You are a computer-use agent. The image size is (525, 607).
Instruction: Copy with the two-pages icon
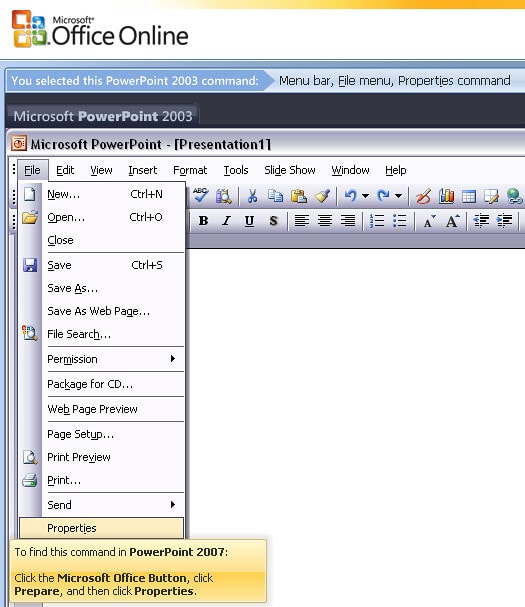(x=275, y=196)
